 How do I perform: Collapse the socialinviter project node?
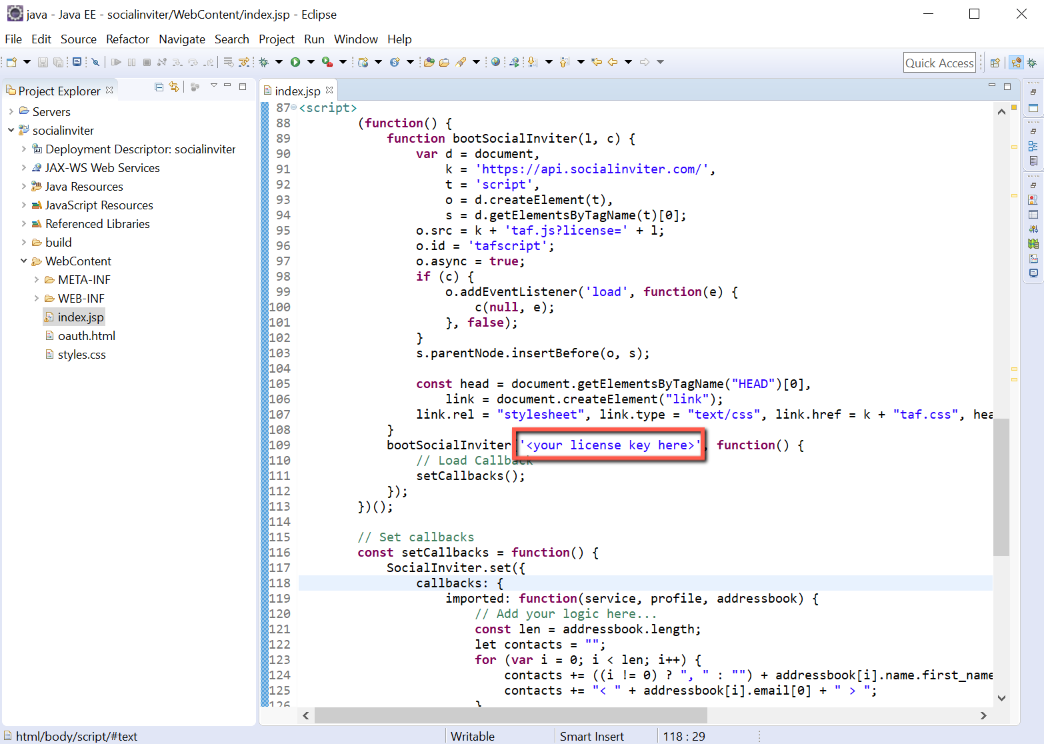pos(11,130)
